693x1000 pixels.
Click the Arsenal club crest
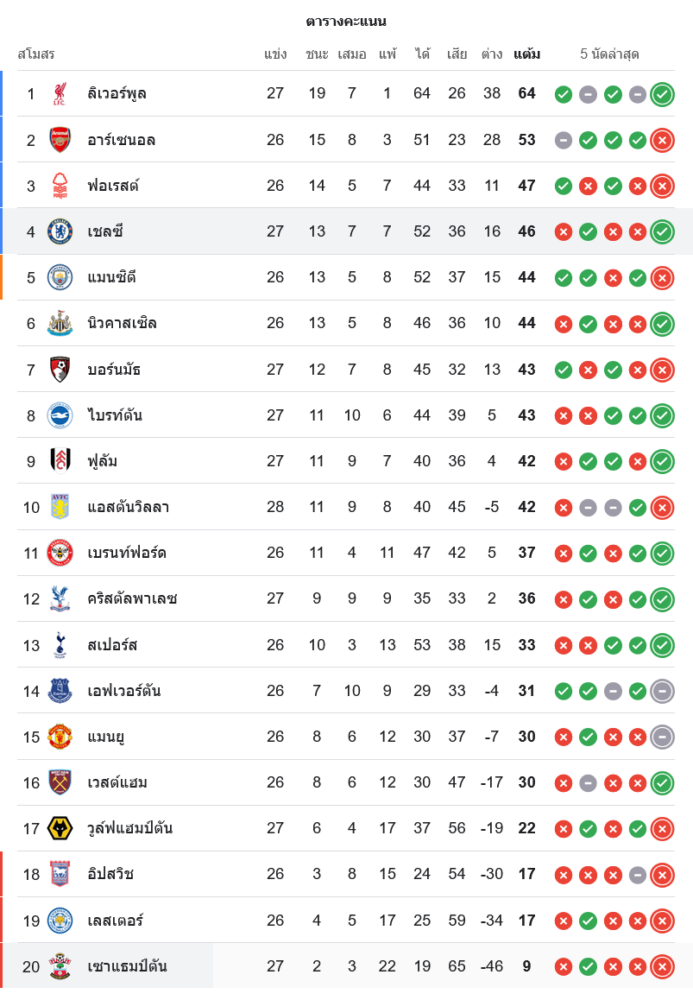pos(60,140)
